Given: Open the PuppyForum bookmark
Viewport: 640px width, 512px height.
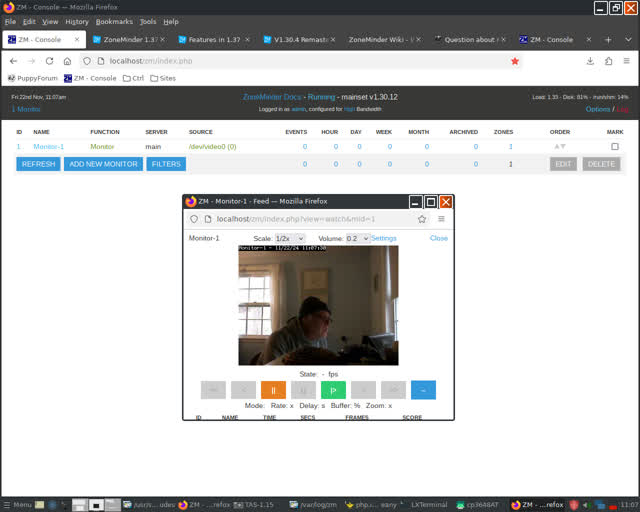Looking at the screenshot, I should coord(33,78).
